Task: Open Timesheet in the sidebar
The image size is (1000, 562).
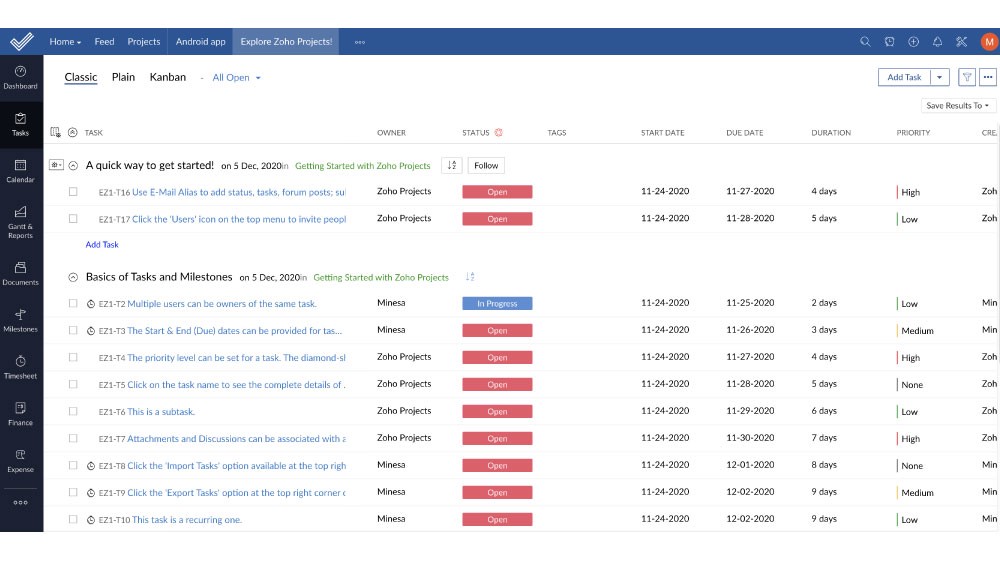Action: point(20,367)
